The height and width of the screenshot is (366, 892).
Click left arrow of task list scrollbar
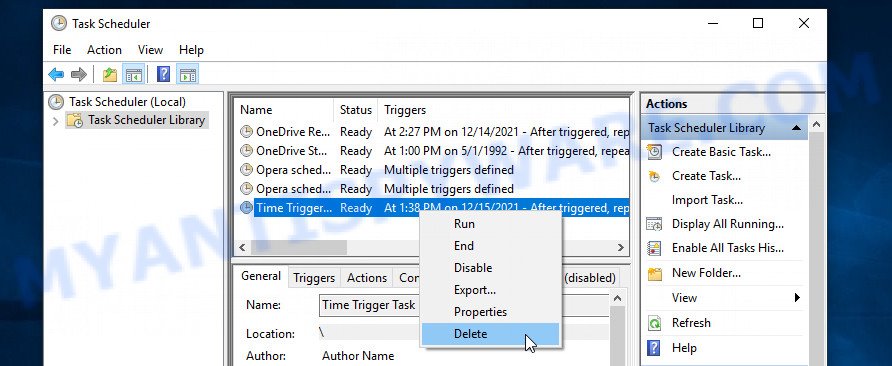point(242,248)
